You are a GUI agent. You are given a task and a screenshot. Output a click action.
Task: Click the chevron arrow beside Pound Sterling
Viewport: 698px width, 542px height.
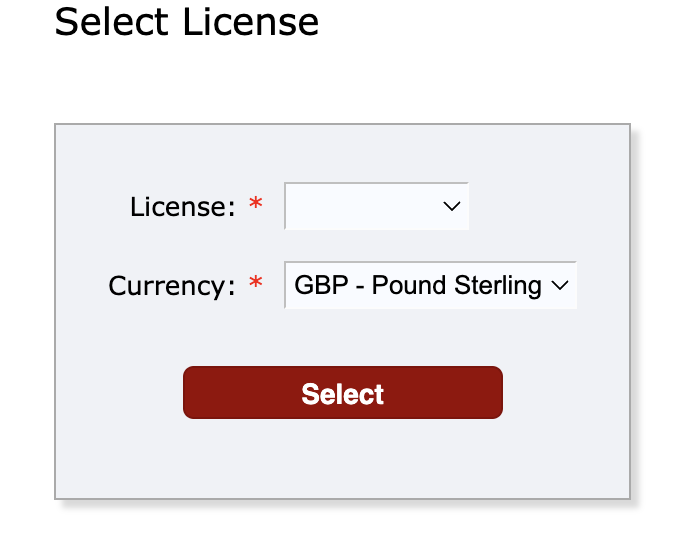[559, 286]
